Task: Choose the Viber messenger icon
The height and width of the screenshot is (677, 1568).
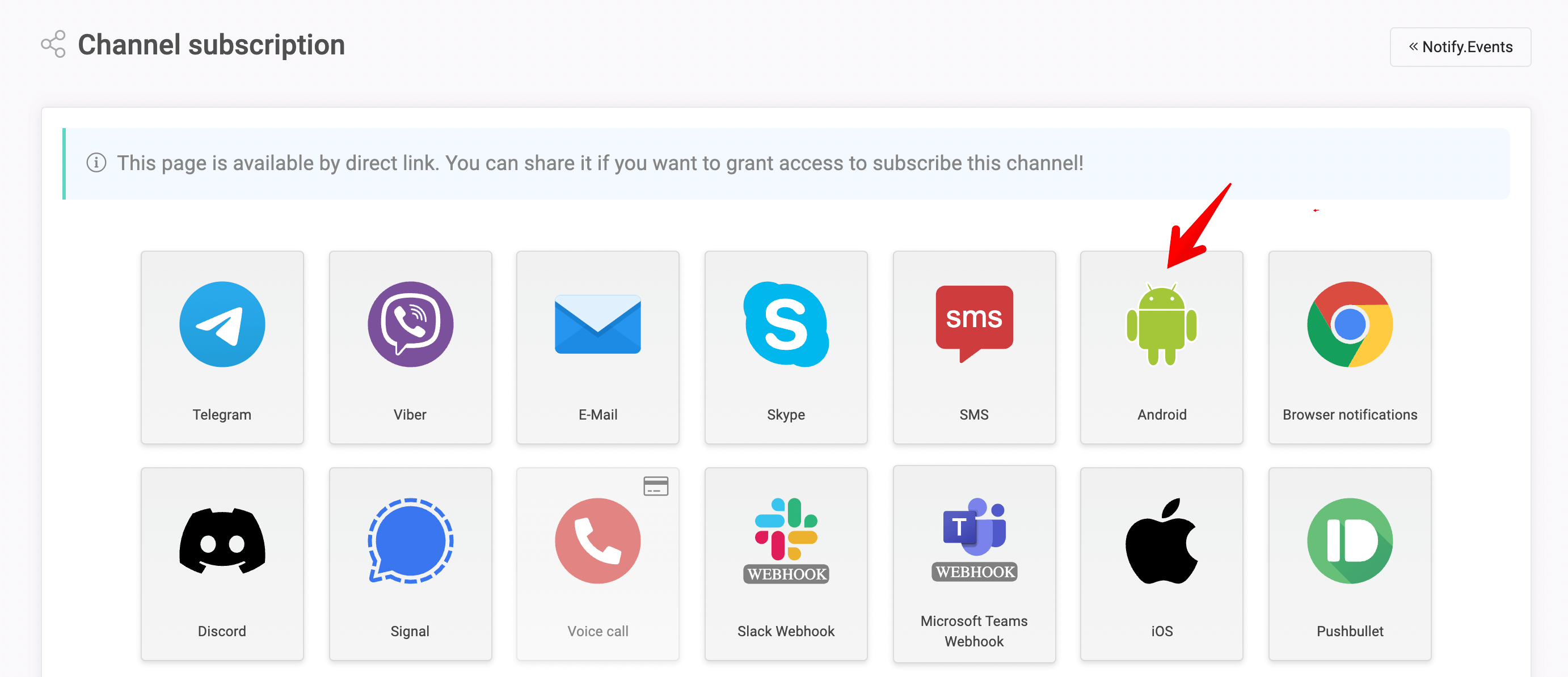Action: [410, 324]
